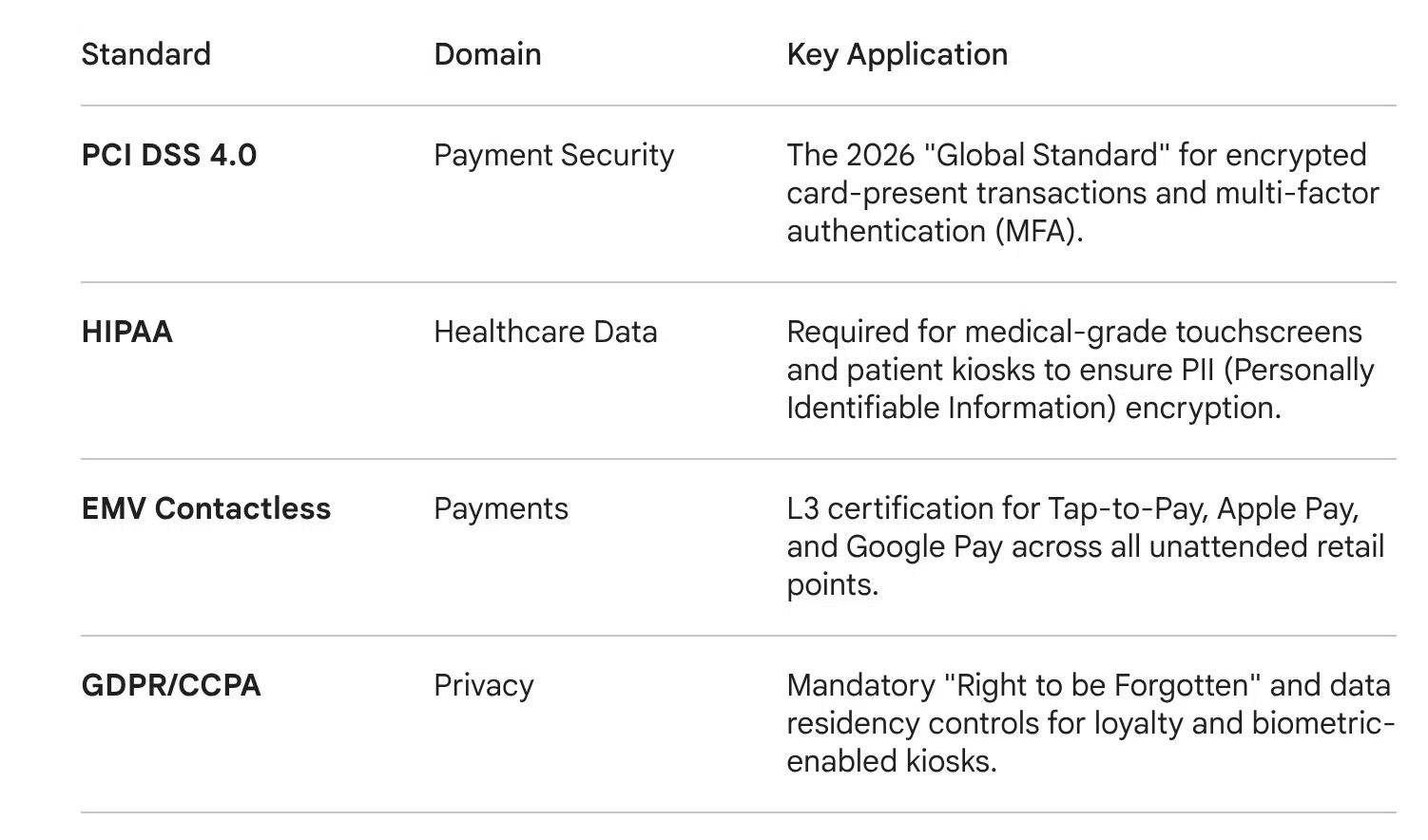The width and height of the screenshot is (1428, 840).
Task: Click the Payments domain cell
Action: coord(500,508)
